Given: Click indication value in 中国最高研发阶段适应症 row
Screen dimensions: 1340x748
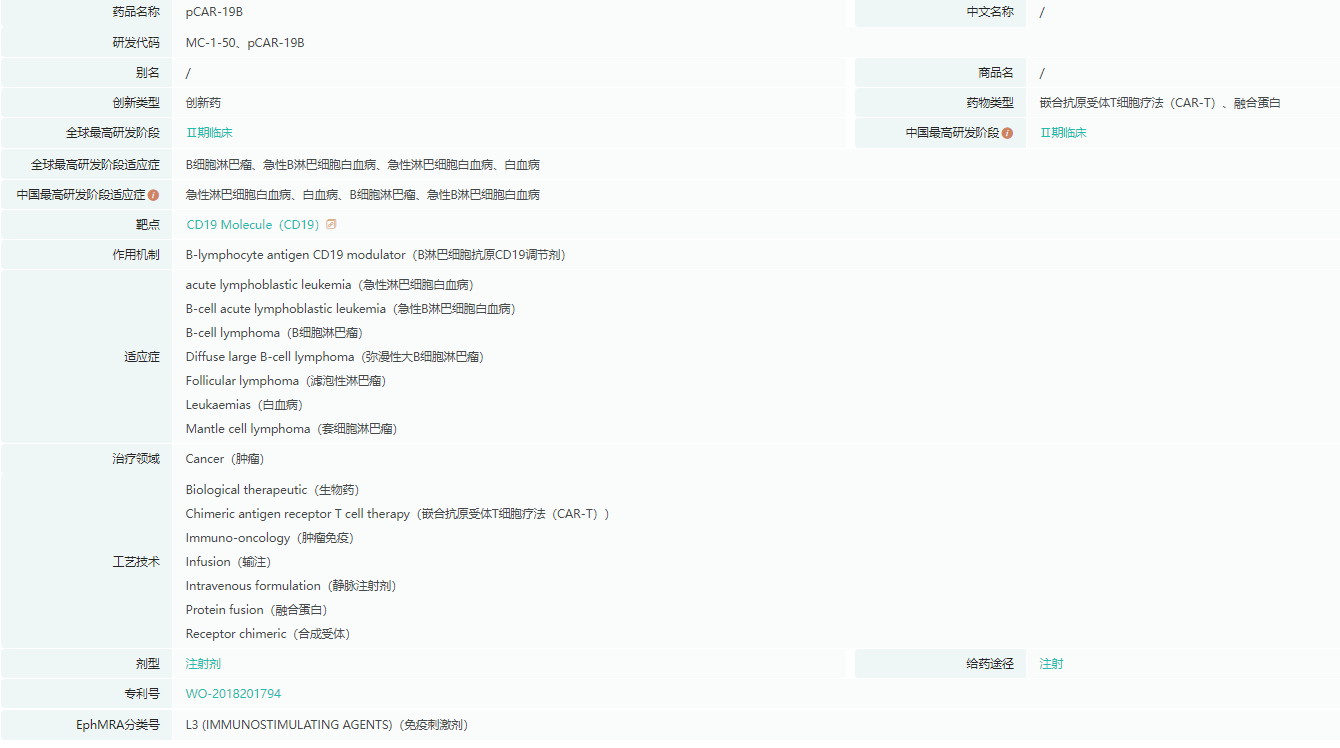Looking at the screenshot, I should (363, 195).
